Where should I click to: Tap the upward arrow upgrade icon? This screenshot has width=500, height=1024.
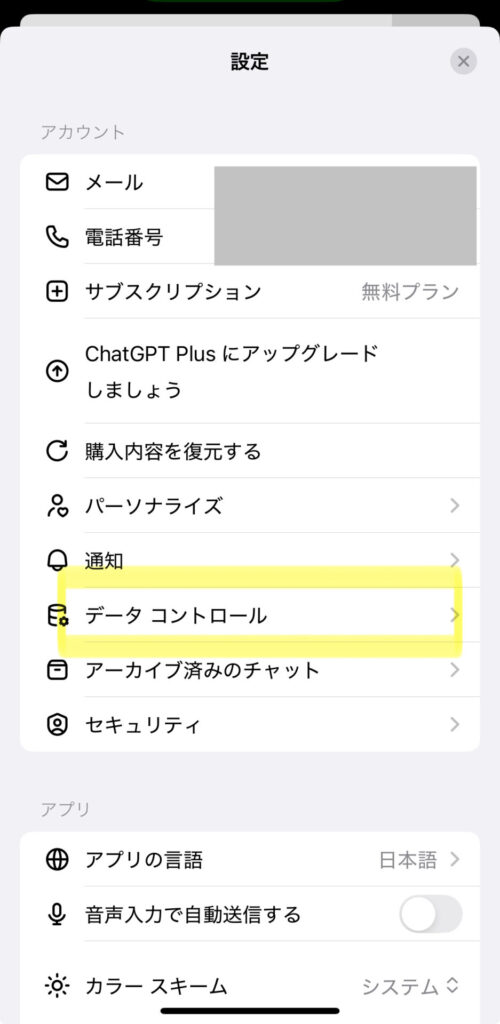click(57, 372)
